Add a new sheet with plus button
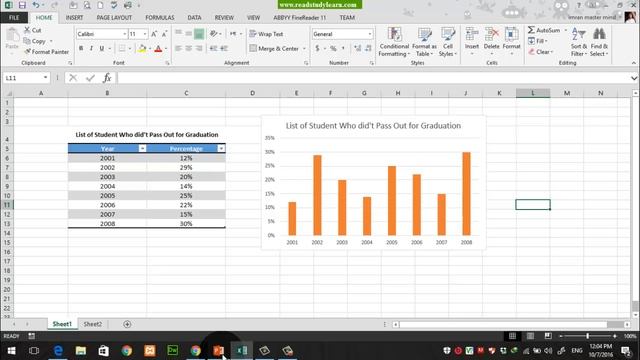 point(127,324)
